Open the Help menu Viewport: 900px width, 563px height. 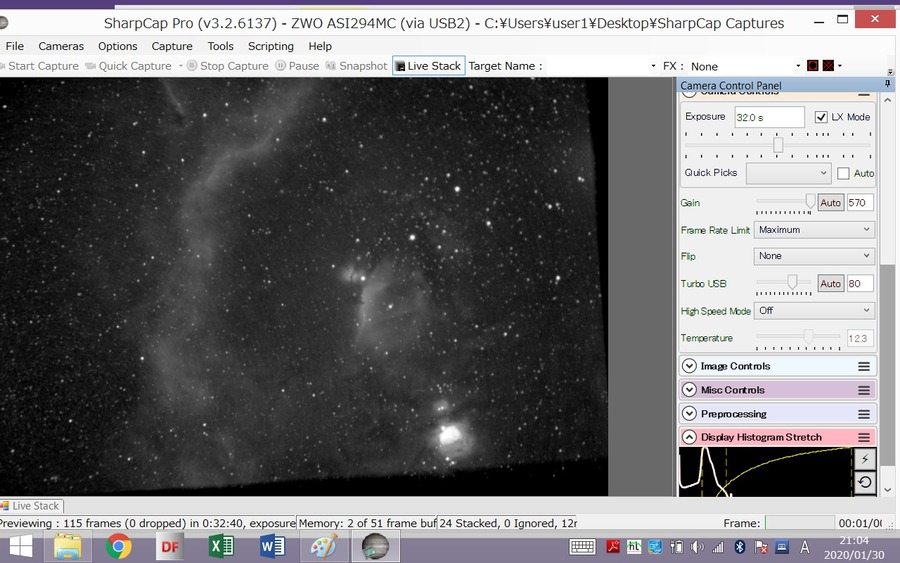(320, 46)
